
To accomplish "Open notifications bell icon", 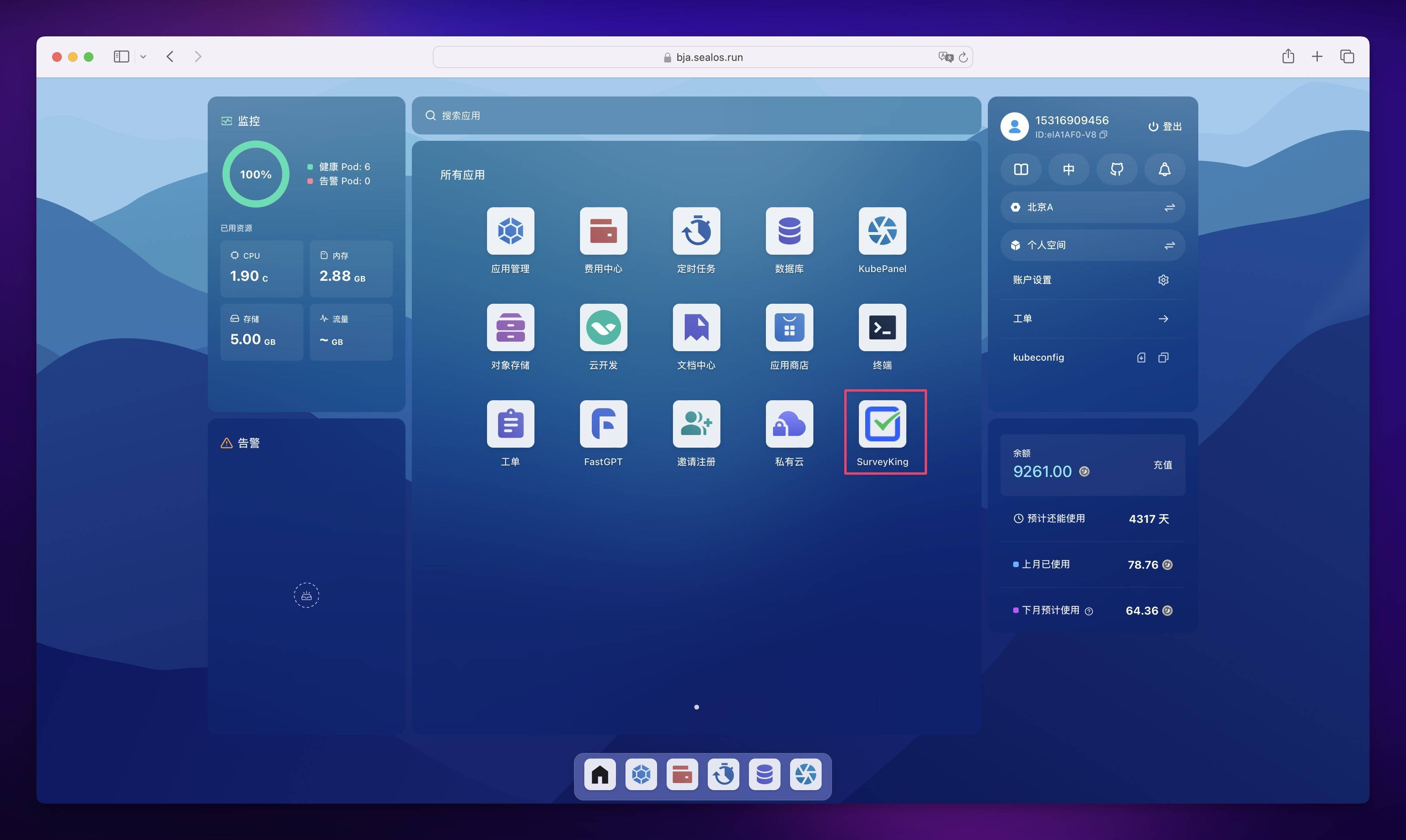I will (1164, 169).
